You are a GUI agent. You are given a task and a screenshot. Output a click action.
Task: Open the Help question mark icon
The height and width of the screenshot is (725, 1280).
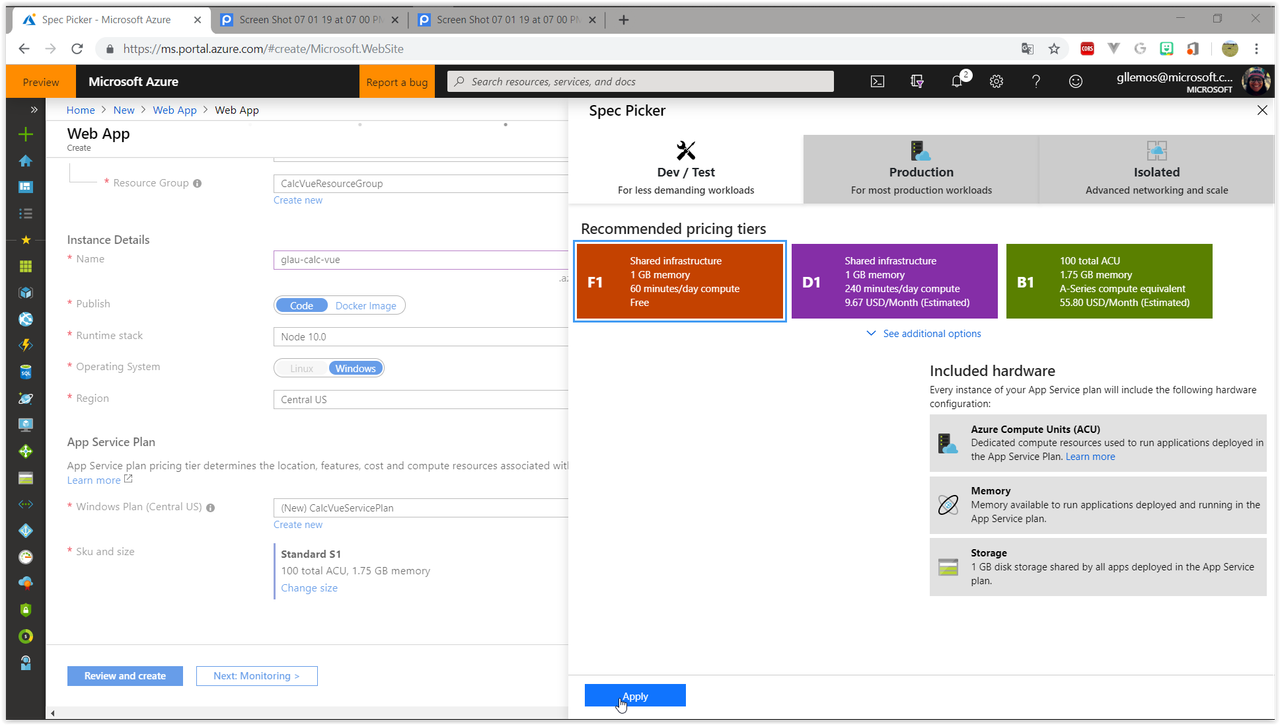[x=1036, y=82]
